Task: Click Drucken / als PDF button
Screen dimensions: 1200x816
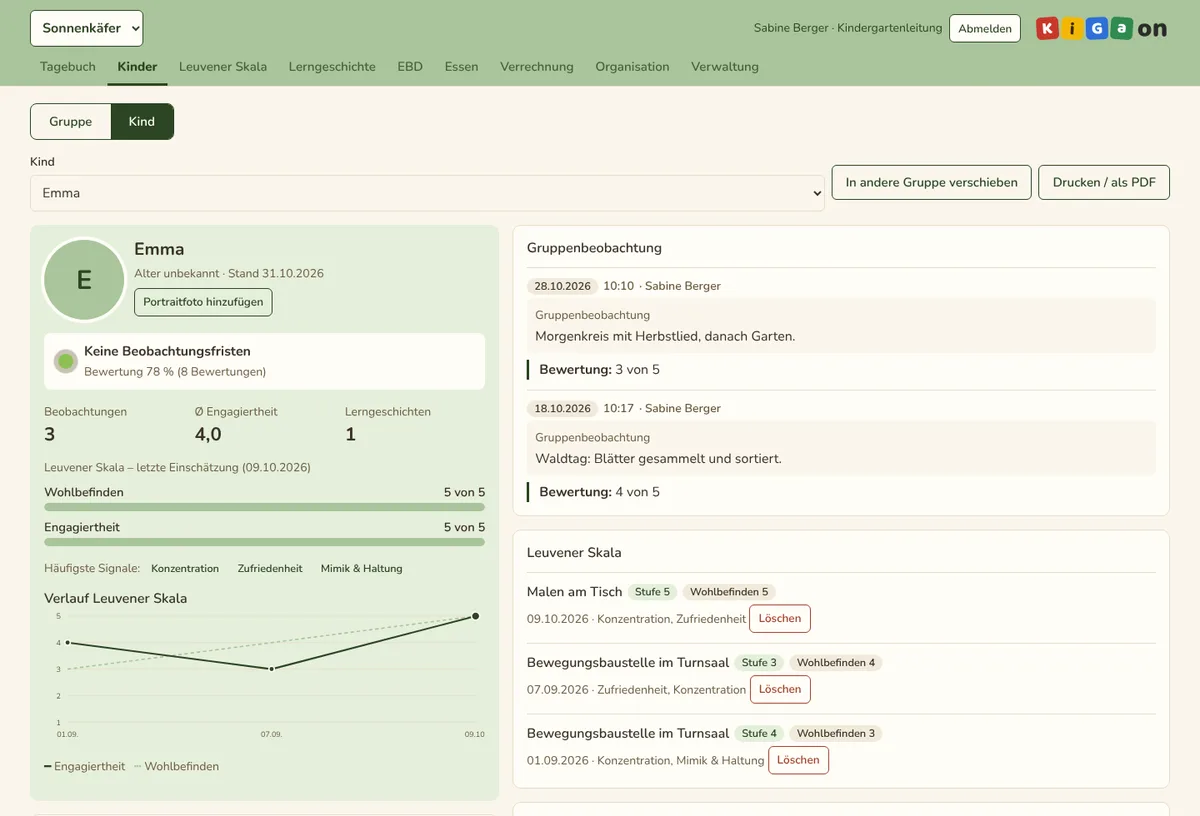Action: 1104,182
